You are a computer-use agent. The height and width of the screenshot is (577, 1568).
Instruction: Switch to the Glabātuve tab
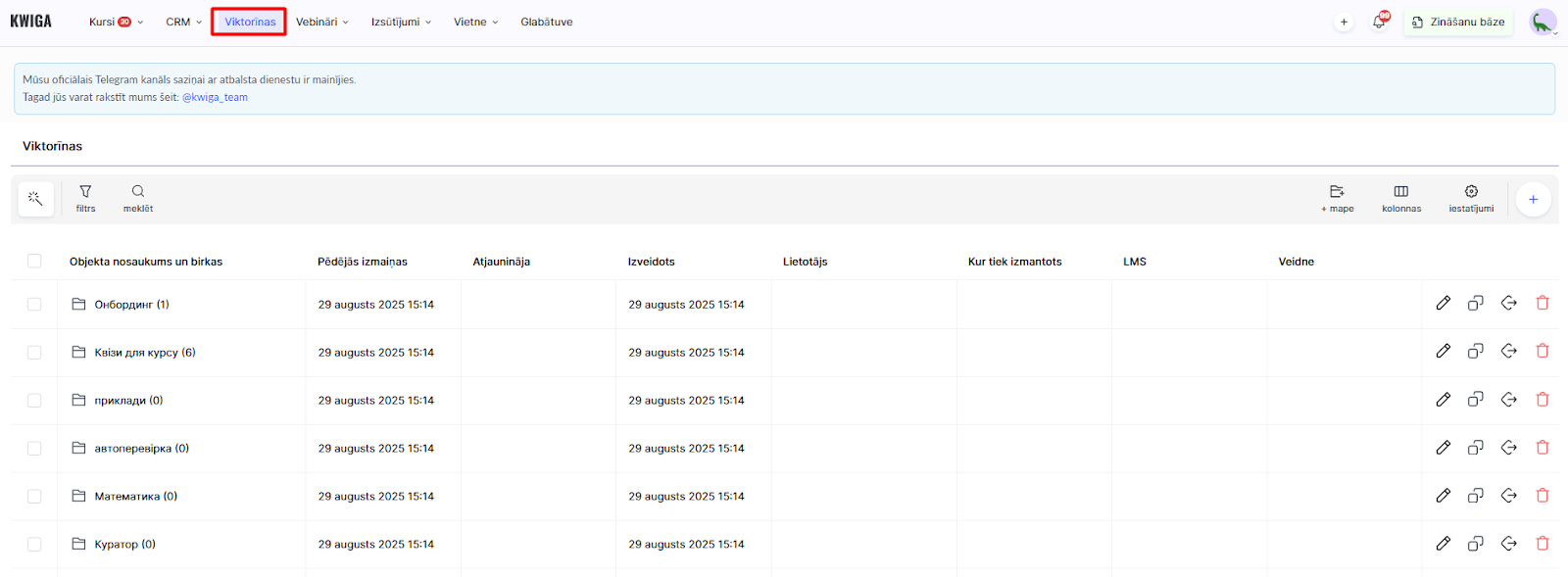tap(546, 22)
